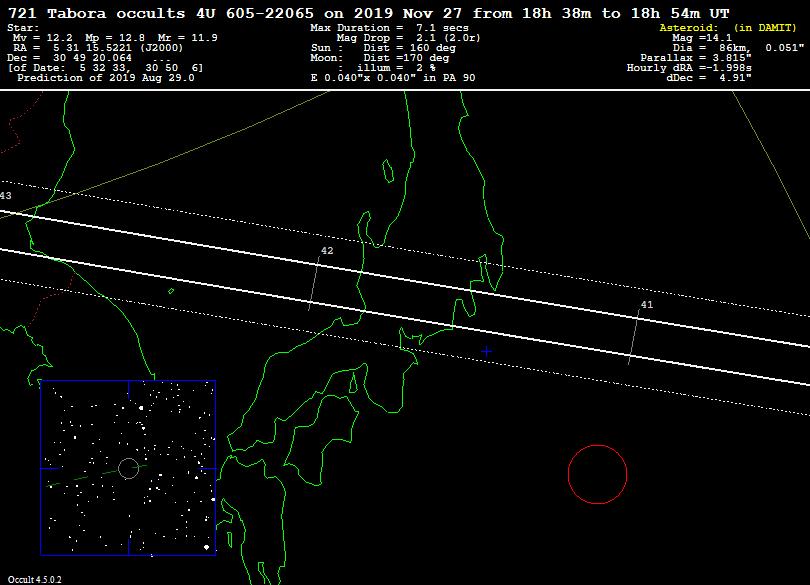
Task: Click the 'E 0.040"x 0.040" in PA 90' text
Action: pyautogui.click(x=393, y=78)
